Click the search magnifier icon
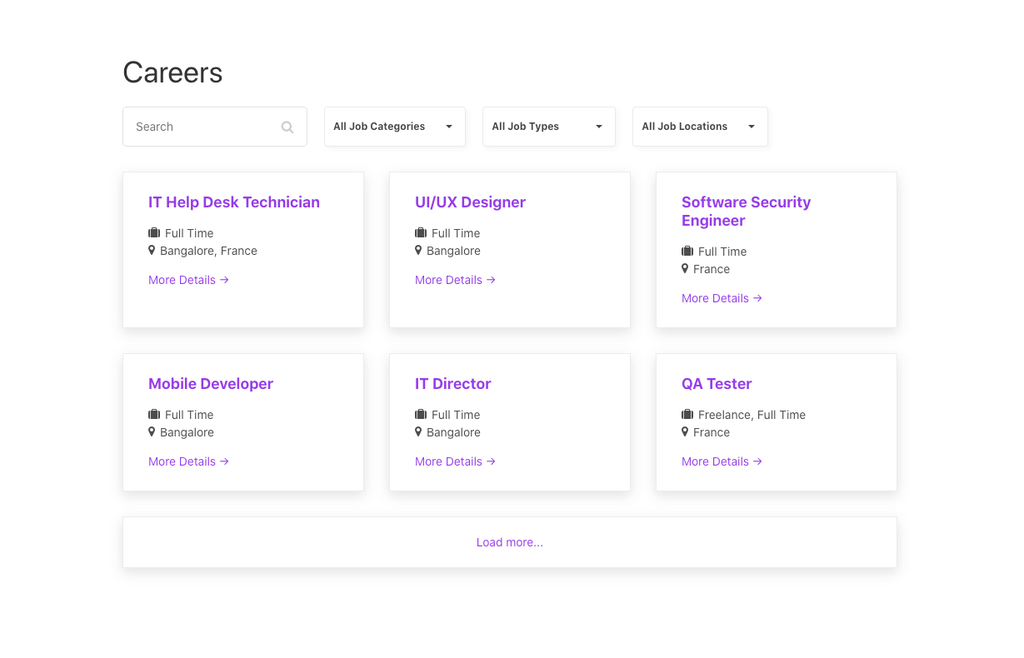The width and height of the screenshot is (1024, 658). 287,127
